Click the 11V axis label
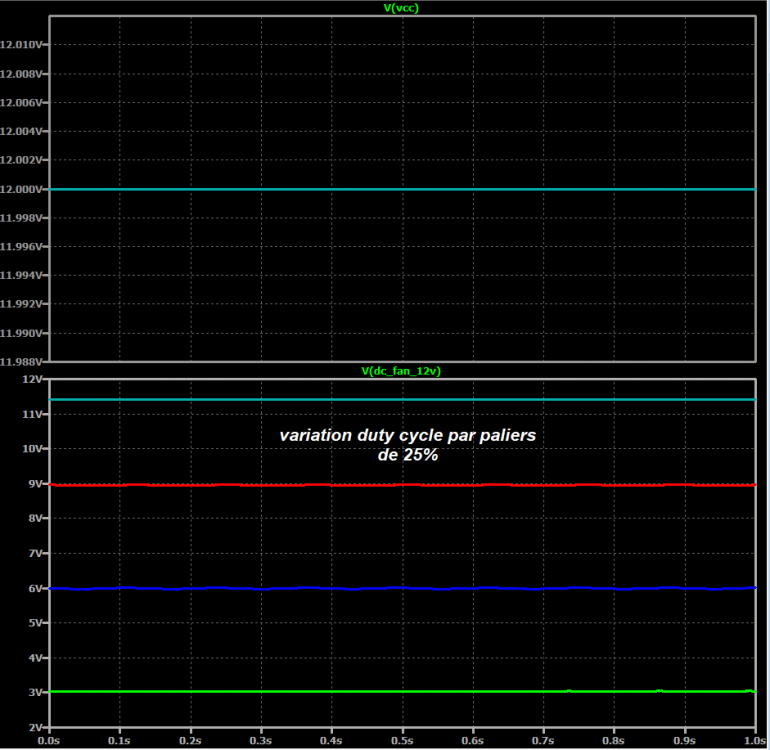This screenshot has height=750, width=770. click(x=32, y=415)
